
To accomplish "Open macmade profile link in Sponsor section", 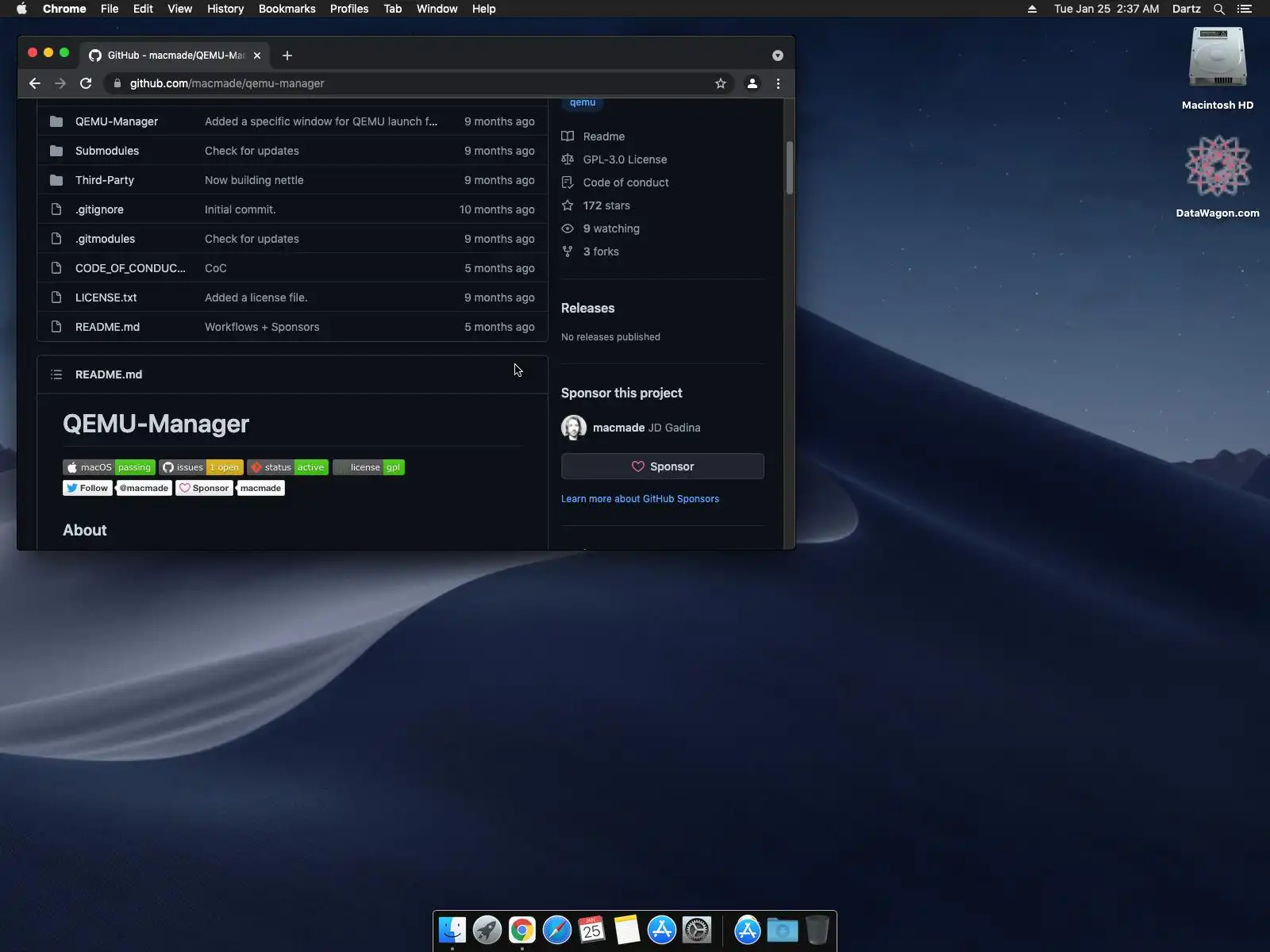I will pos(618,428).
